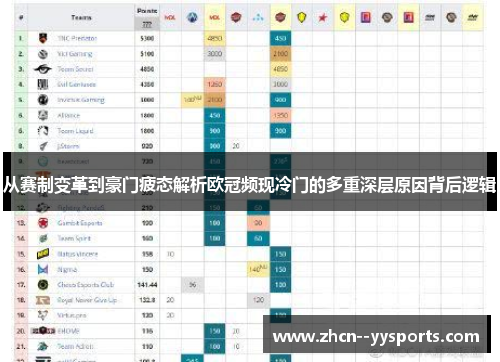This screenshot has height=362, width=500.
Task: Click the Natus Vincere logo
Action: [43, 254]
